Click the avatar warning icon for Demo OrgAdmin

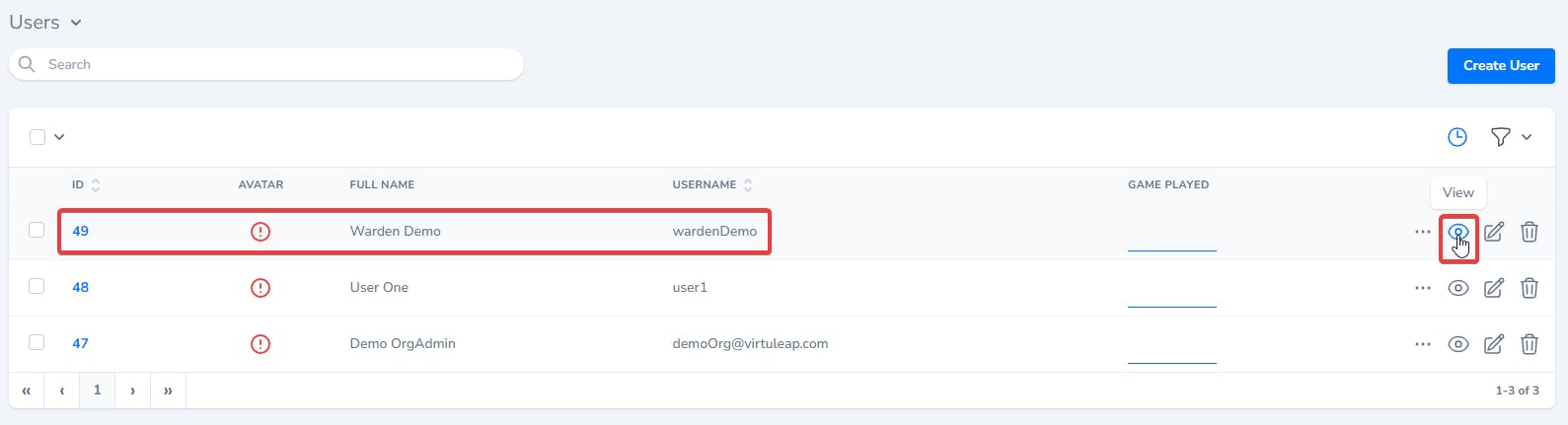click(x=260, y=344)
